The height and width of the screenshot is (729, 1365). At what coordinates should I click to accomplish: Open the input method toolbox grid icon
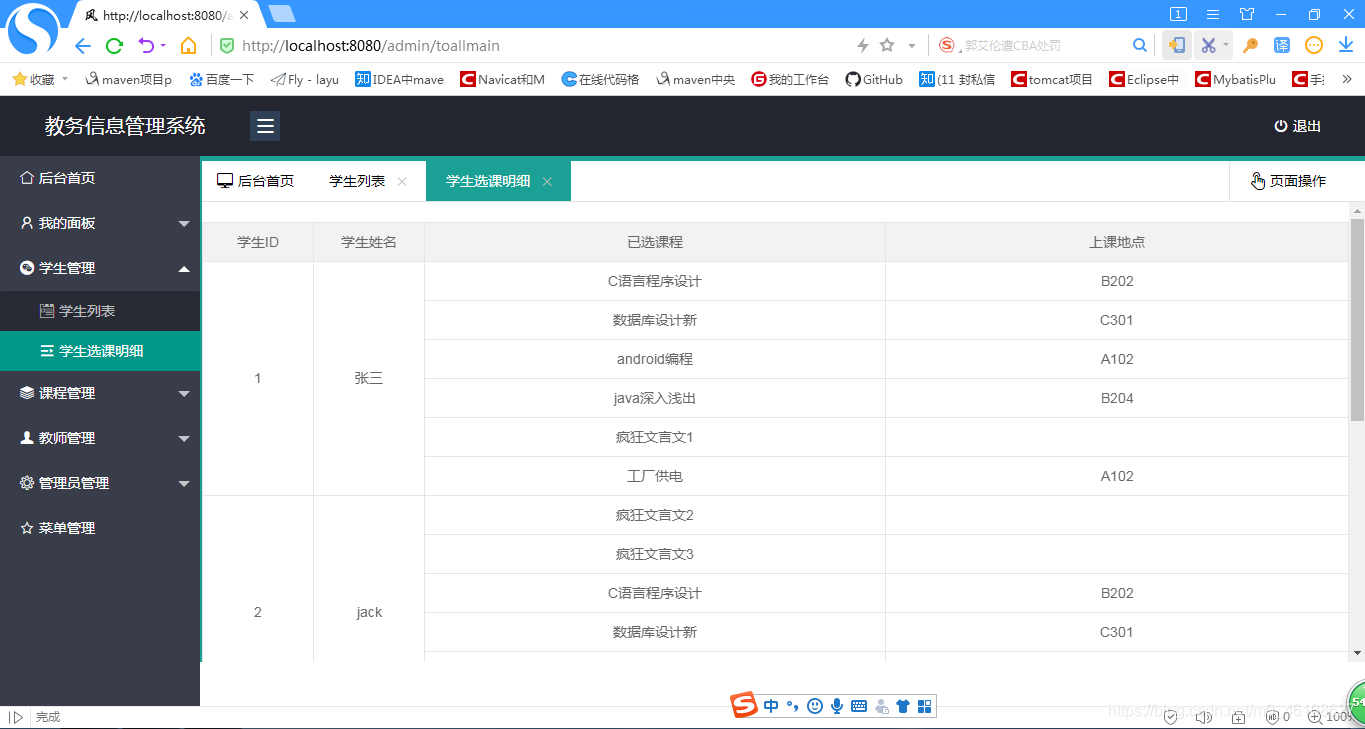(x=925, y=706)
